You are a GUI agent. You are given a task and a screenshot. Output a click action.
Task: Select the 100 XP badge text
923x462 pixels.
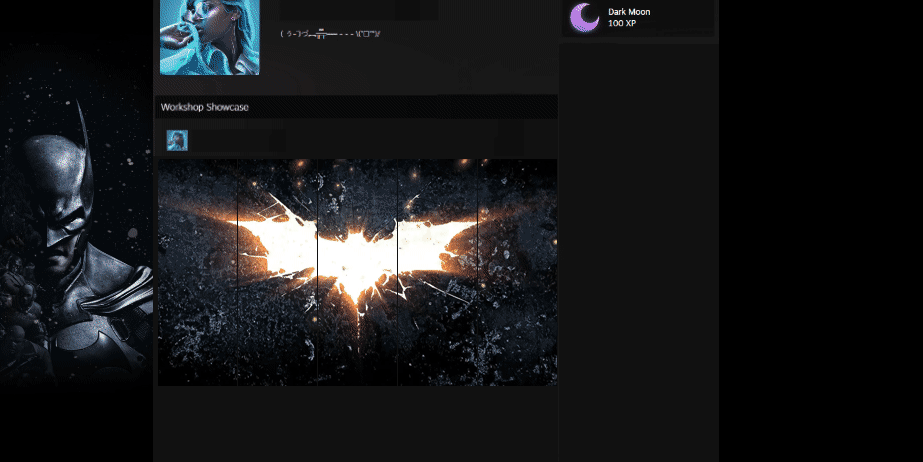point(622,23)
